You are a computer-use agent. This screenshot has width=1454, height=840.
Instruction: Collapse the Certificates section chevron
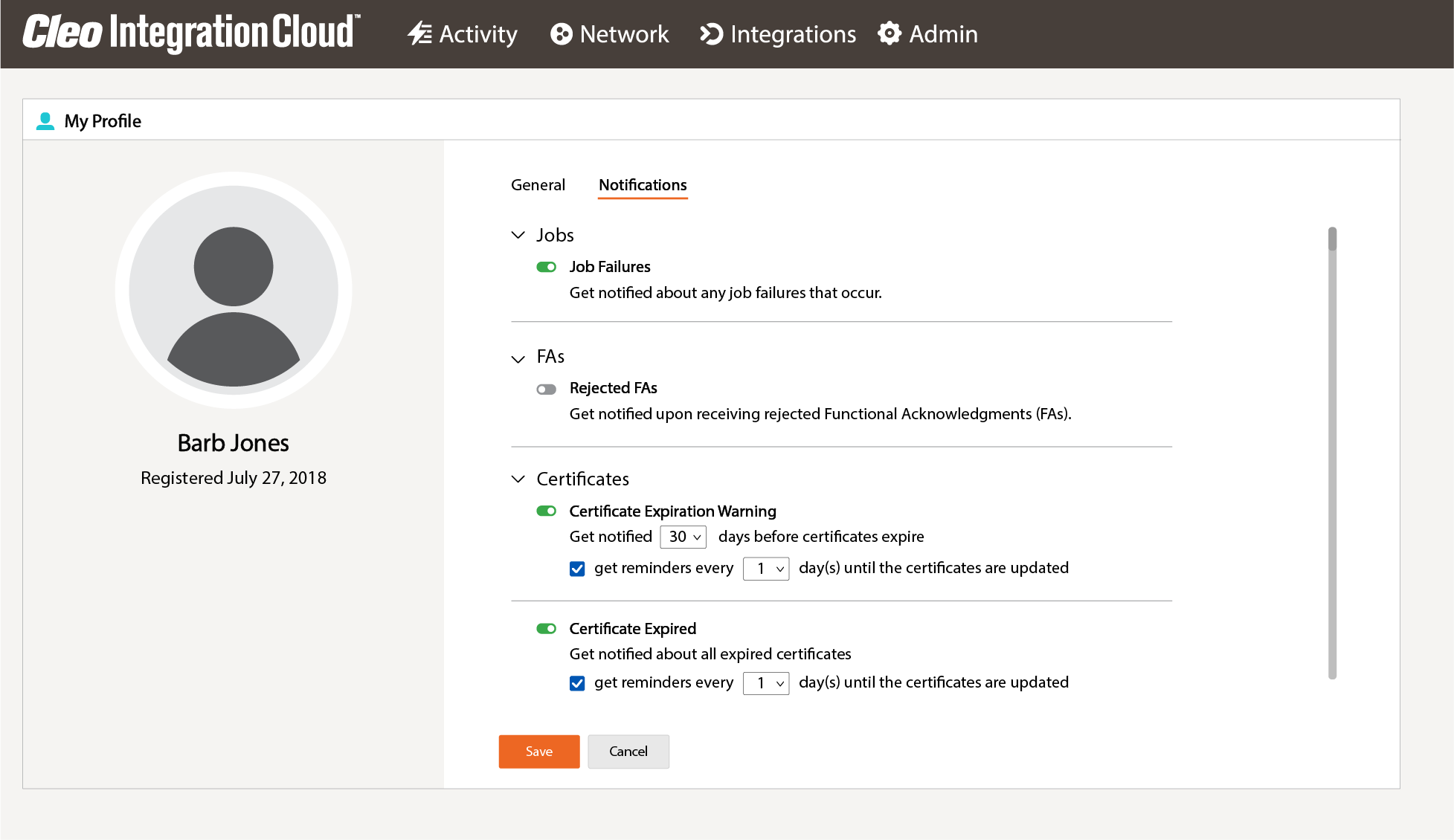pyautogui.click(x=518, y=479)
